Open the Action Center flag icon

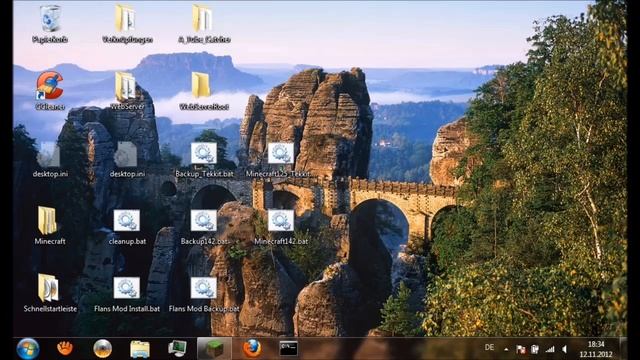click(521, 349)
